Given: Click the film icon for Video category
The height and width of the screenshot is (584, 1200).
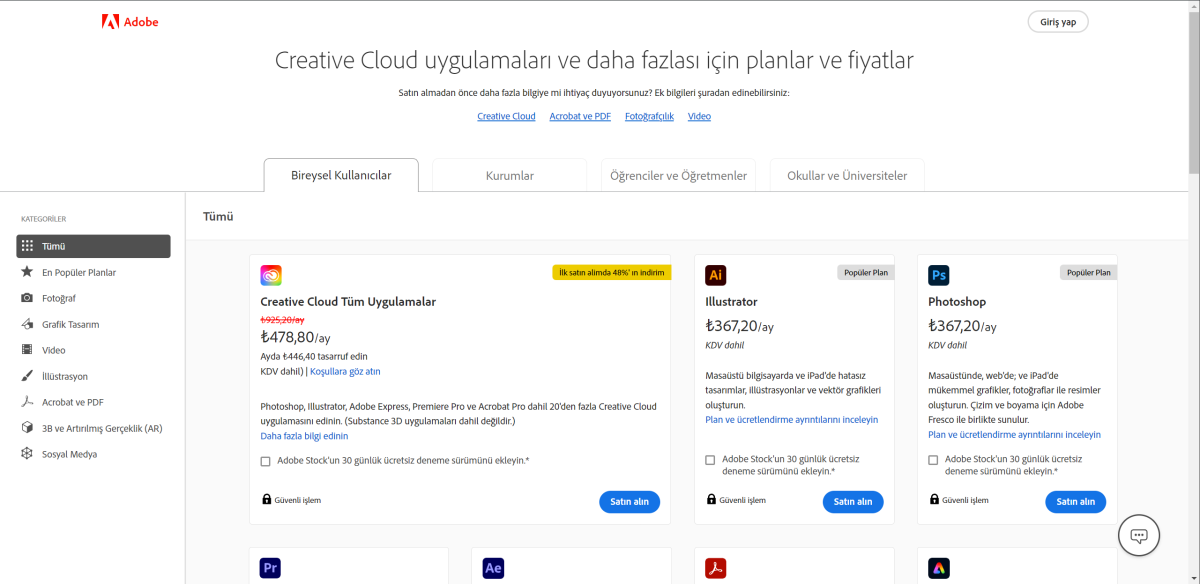Looking at the screenshot, I should 27,350.
